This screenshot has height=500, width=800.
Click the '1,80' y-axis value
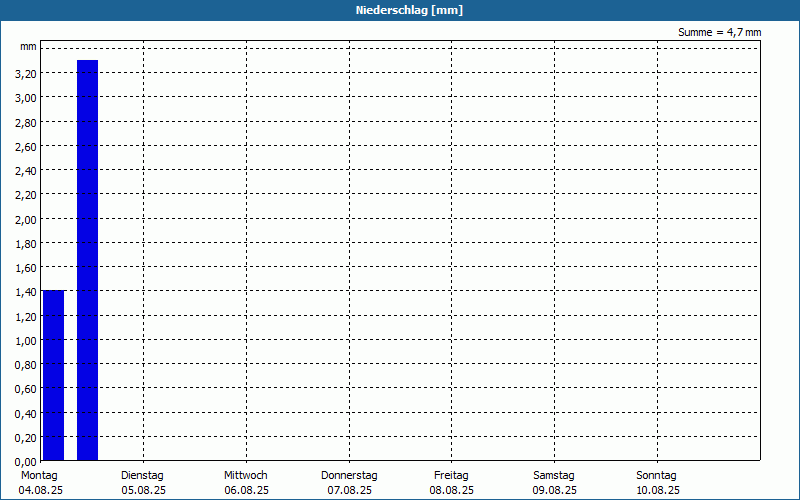click(x=26, y=244)
